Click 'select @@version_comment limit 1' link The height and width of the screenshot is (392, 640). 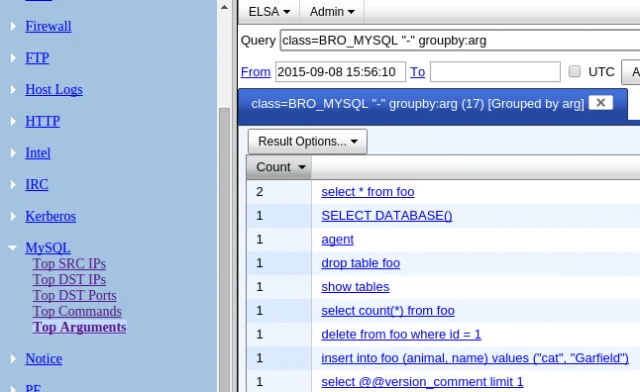[x=422, y=382]
